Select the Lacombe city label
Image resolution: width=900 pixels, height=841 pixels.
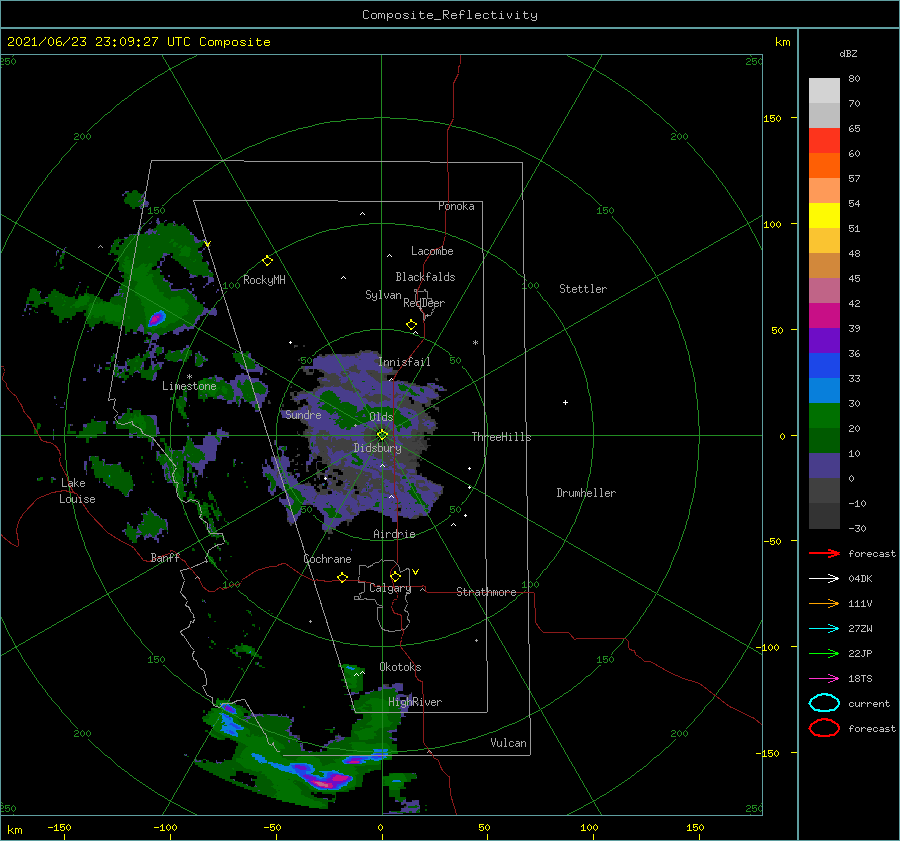[432, 251]
